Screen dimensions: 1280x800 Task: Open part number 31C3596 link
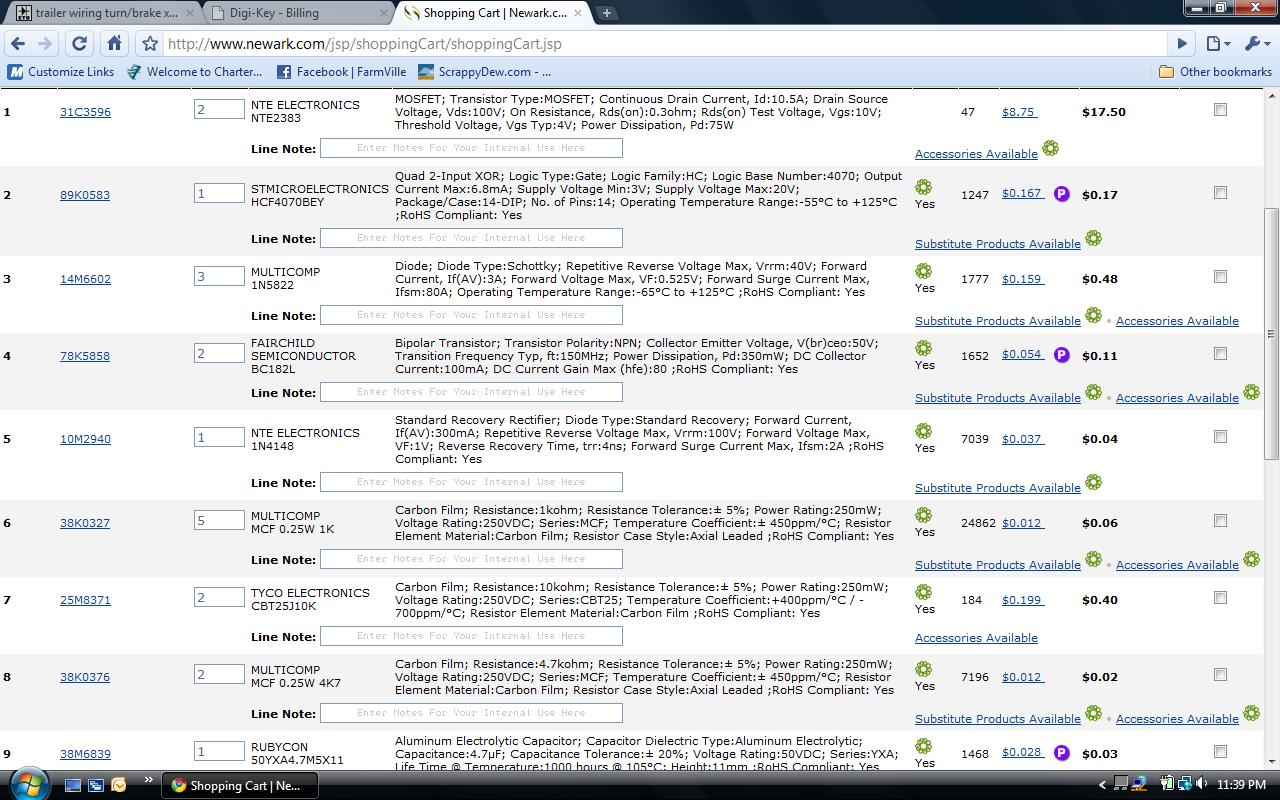(x=85, y=112)
